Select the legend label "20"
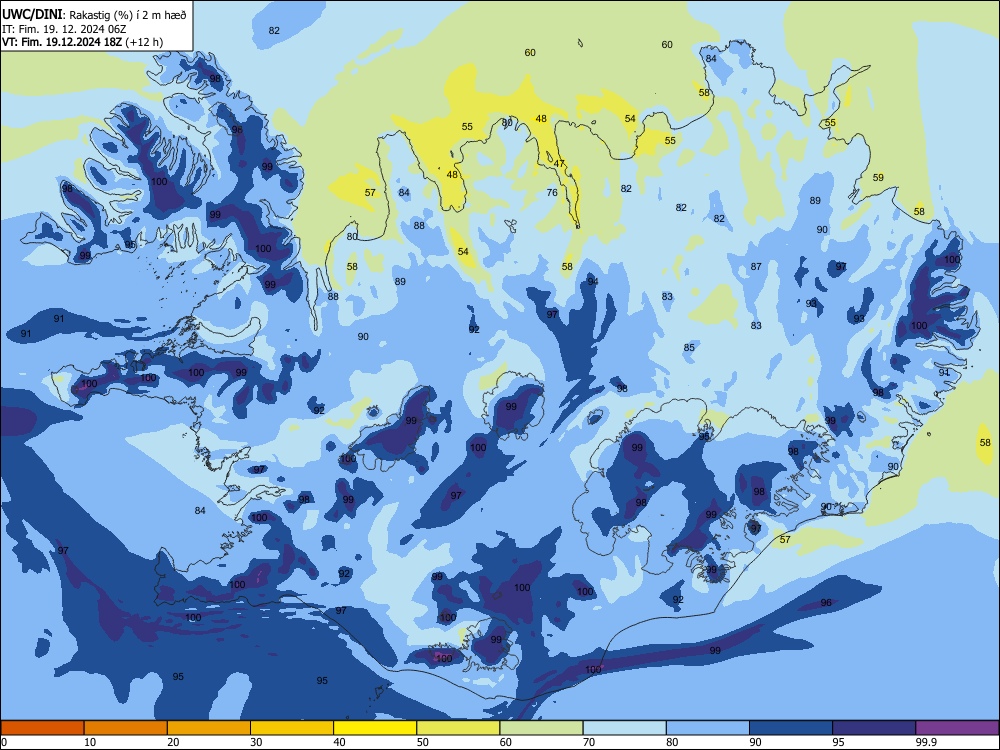 click(x=173, y=742)
